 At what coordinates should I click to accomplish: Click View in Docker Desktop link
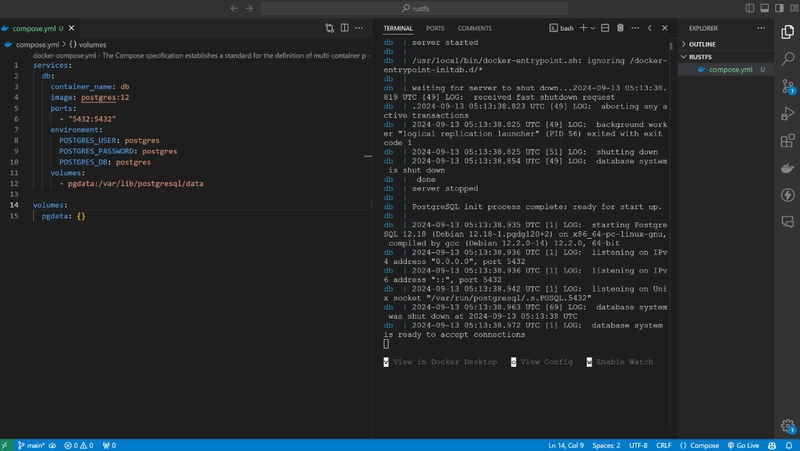click(440, 362)
